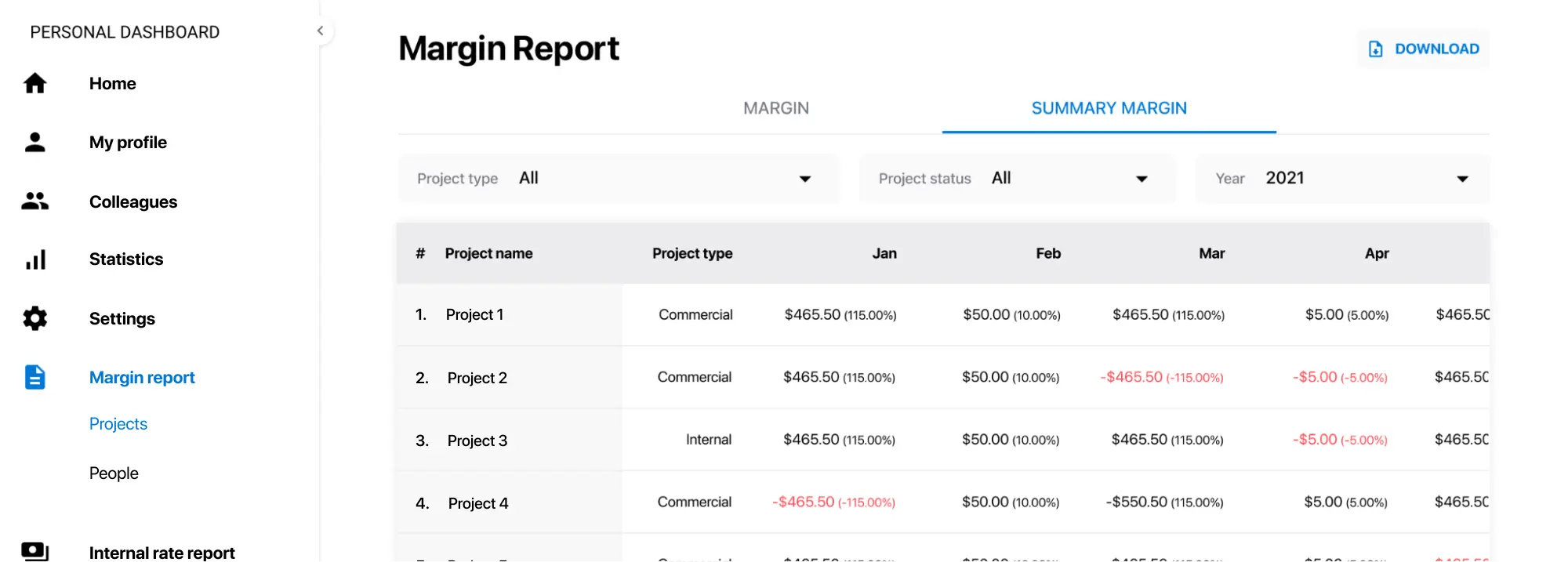Go to My profile

(x=128, y=142)
